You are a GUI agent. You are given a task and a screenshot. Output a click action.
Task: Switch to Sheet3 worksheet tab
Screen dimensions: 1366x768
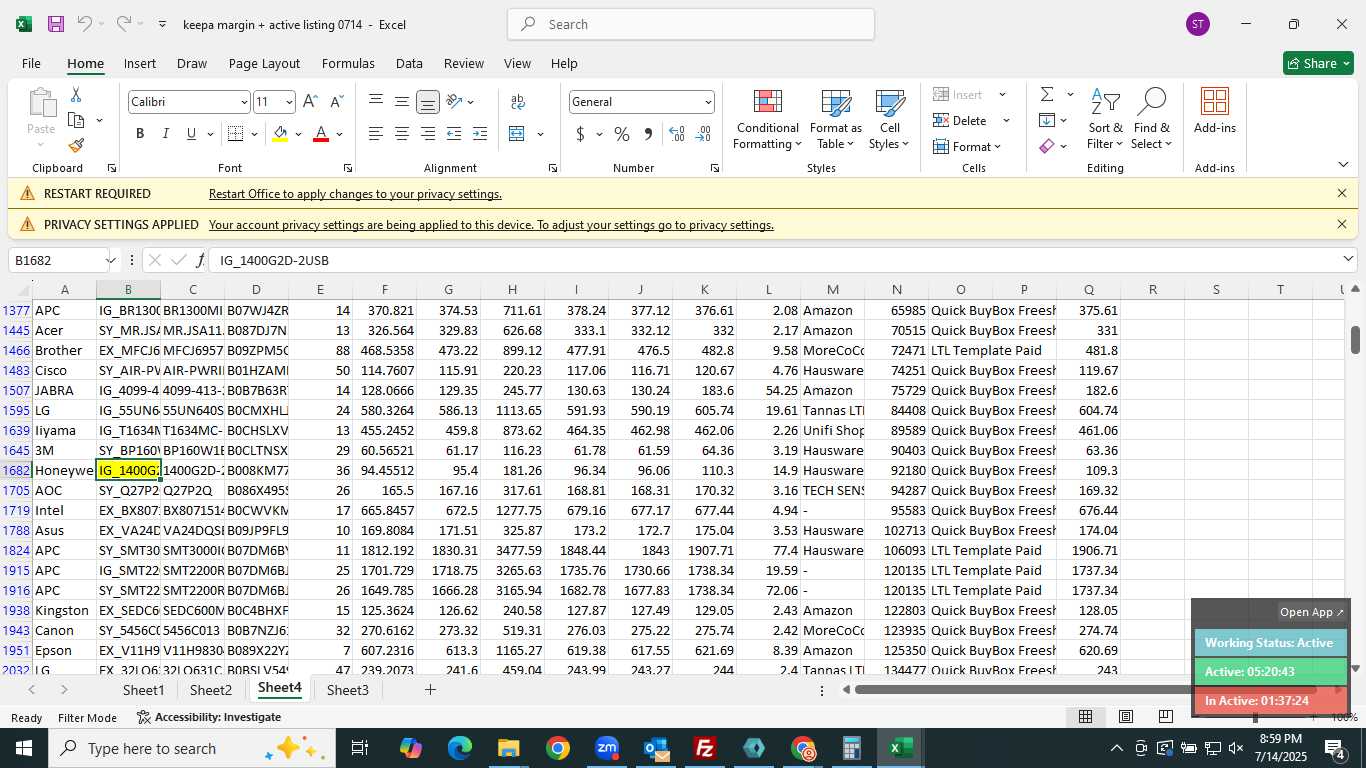(347, 690)
